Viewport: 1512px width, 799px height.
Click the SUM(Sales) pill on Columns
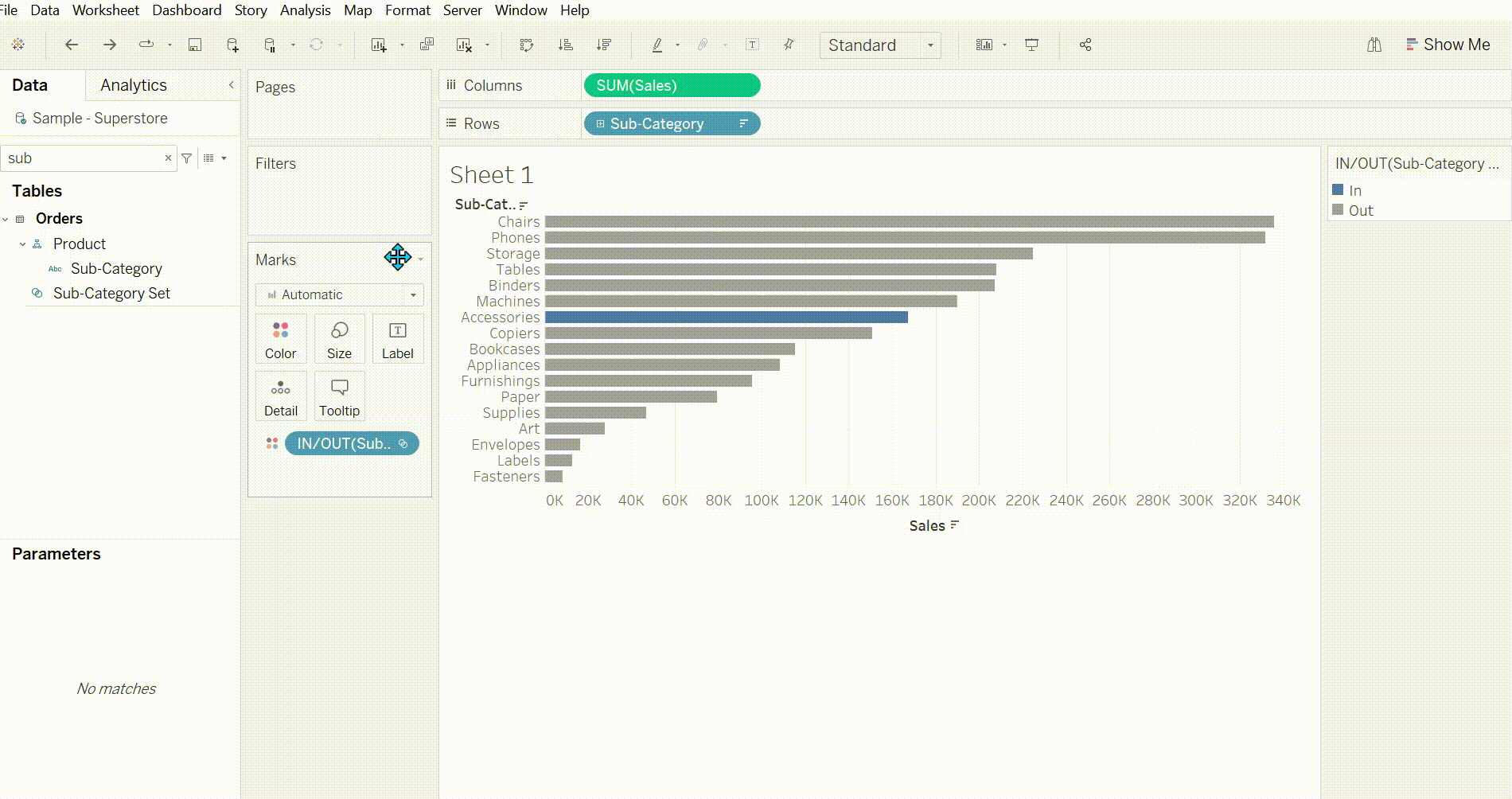pos(672,85)
